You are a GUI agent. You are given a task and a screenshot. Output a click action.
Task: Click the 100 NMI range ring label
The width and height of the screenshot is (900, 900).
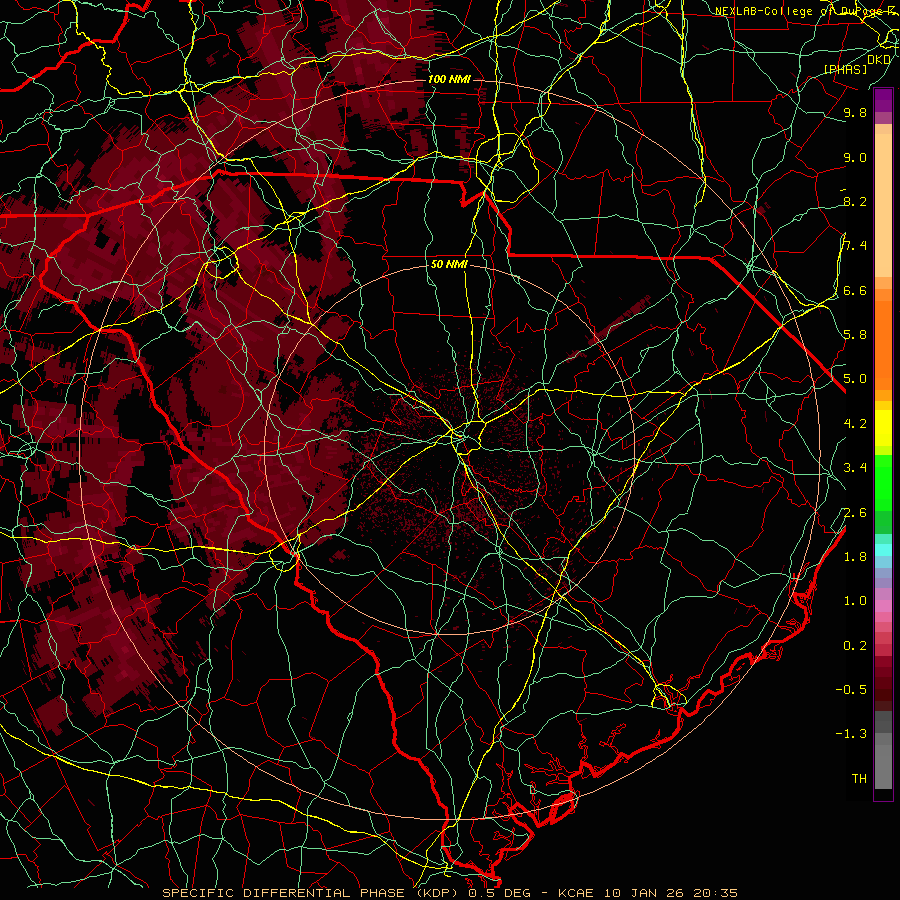click(449, 79)
